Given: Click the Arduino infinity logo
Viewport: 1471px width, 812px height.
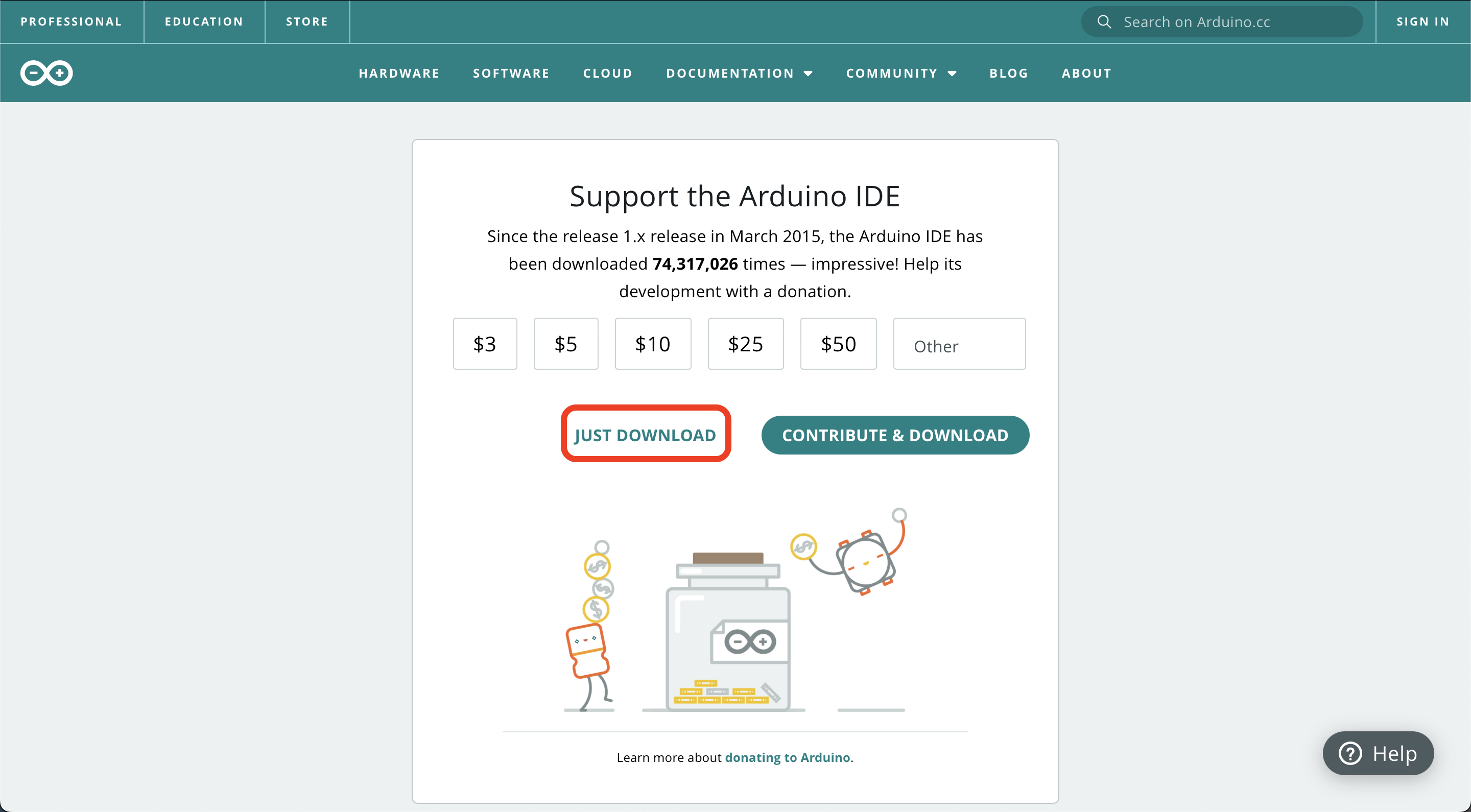Looking at the screenshot, I should coord(46,73).
